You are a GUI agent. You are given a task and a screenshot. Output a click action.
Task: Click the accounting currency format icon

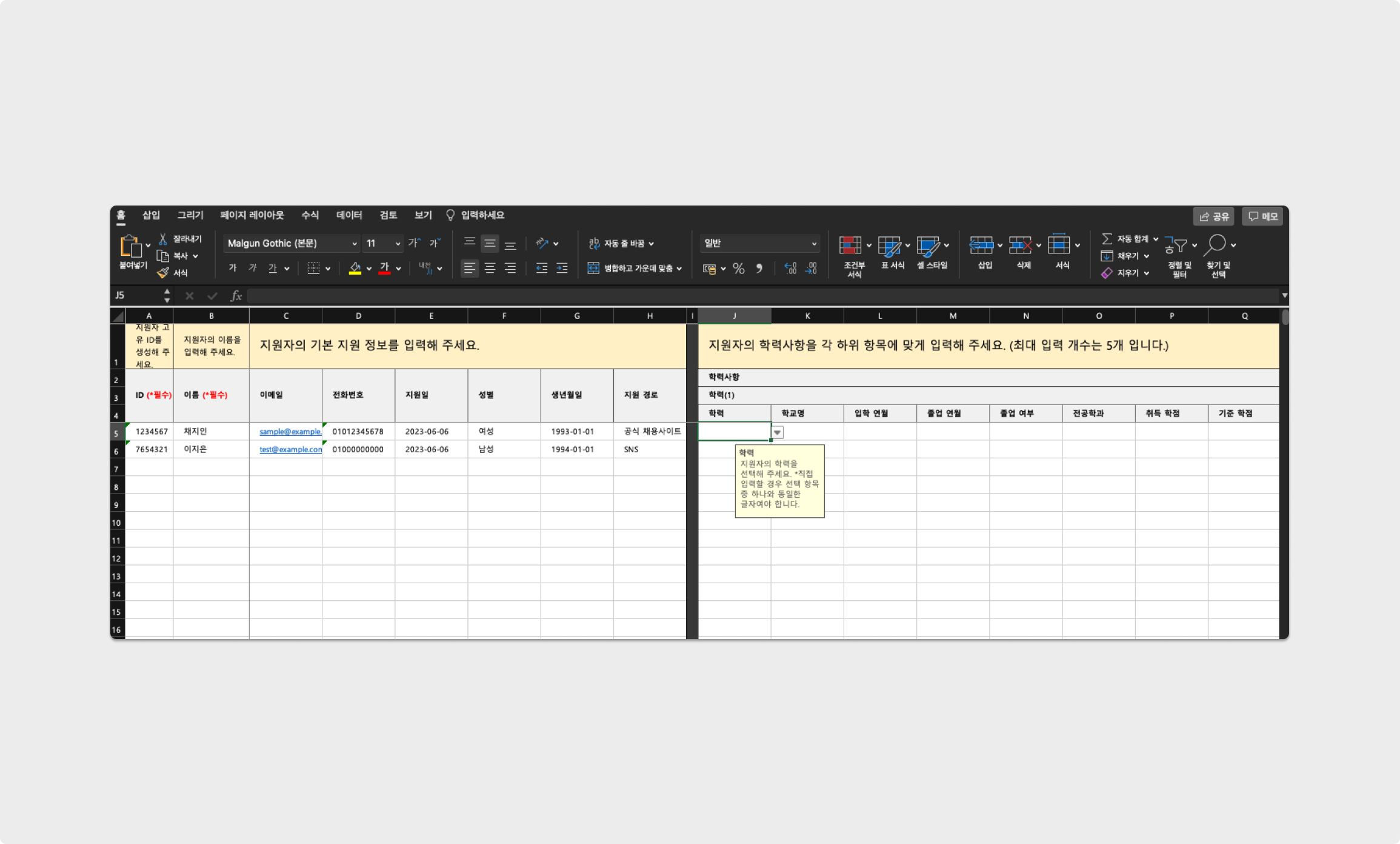[x=709, y=269]
